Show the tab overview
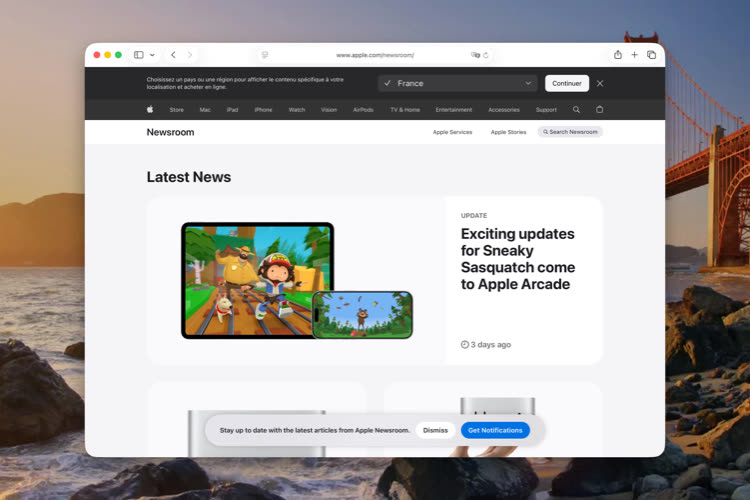 651,55
